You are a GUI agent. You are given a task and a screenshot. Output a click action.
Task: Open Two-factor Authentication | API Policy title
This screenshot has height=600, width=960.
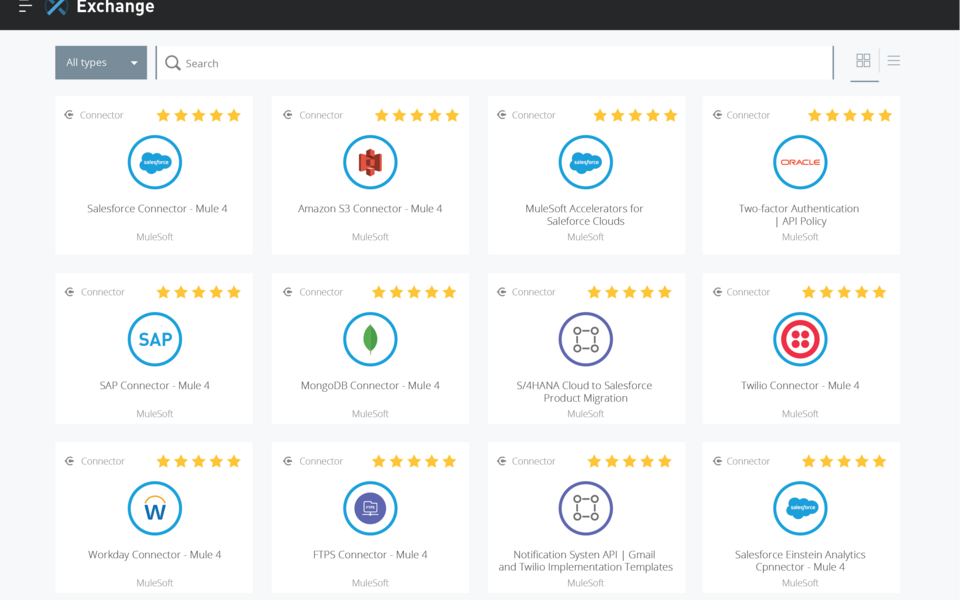click(799, 215)
